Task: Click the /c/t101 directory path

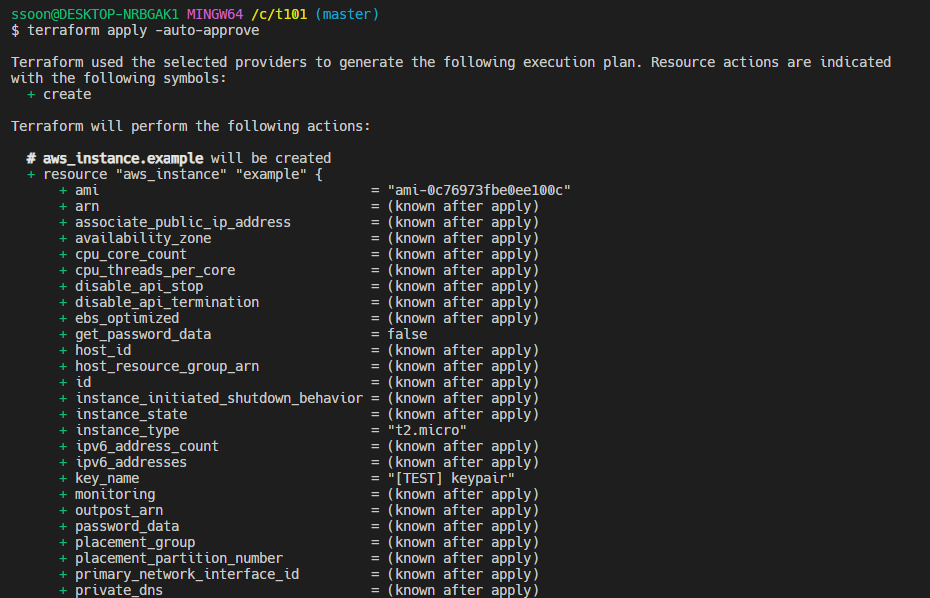Action: pyautogui.click(x=279, y=14)
